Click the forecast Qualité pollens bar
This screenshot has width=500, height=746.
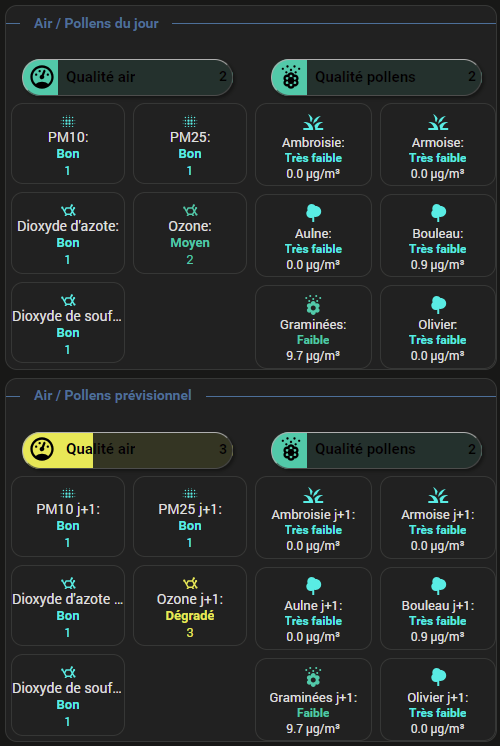[376, 450]
